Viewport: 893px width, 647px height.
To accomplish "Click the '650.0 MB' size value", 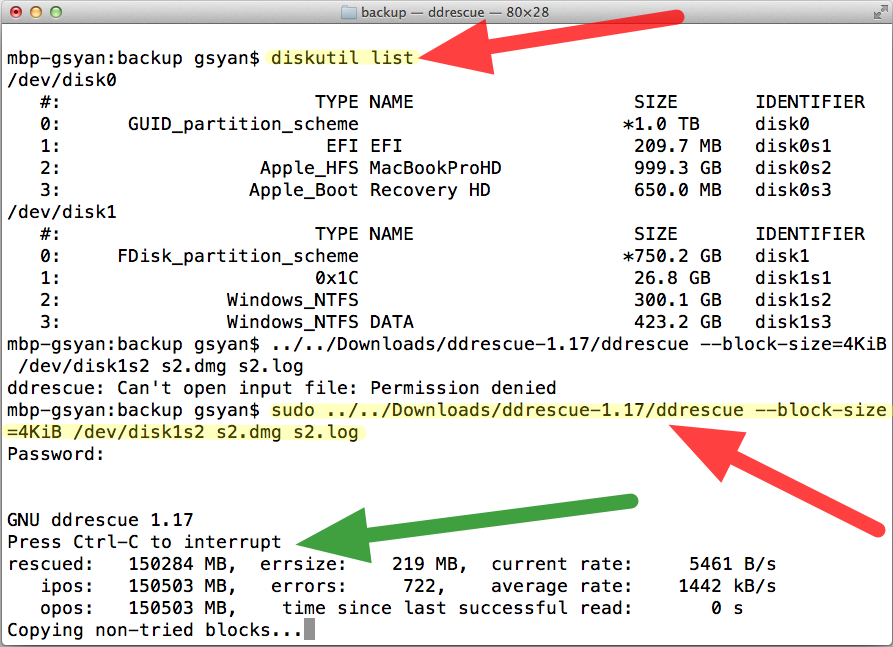I will 678,190.
